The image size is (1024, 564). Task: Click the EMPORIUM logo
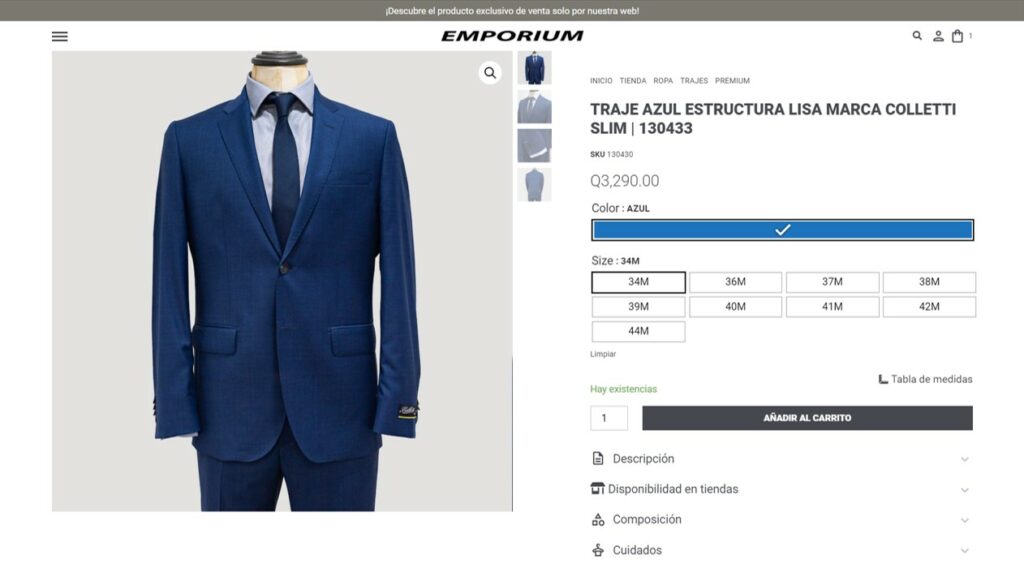coord(512,36)
